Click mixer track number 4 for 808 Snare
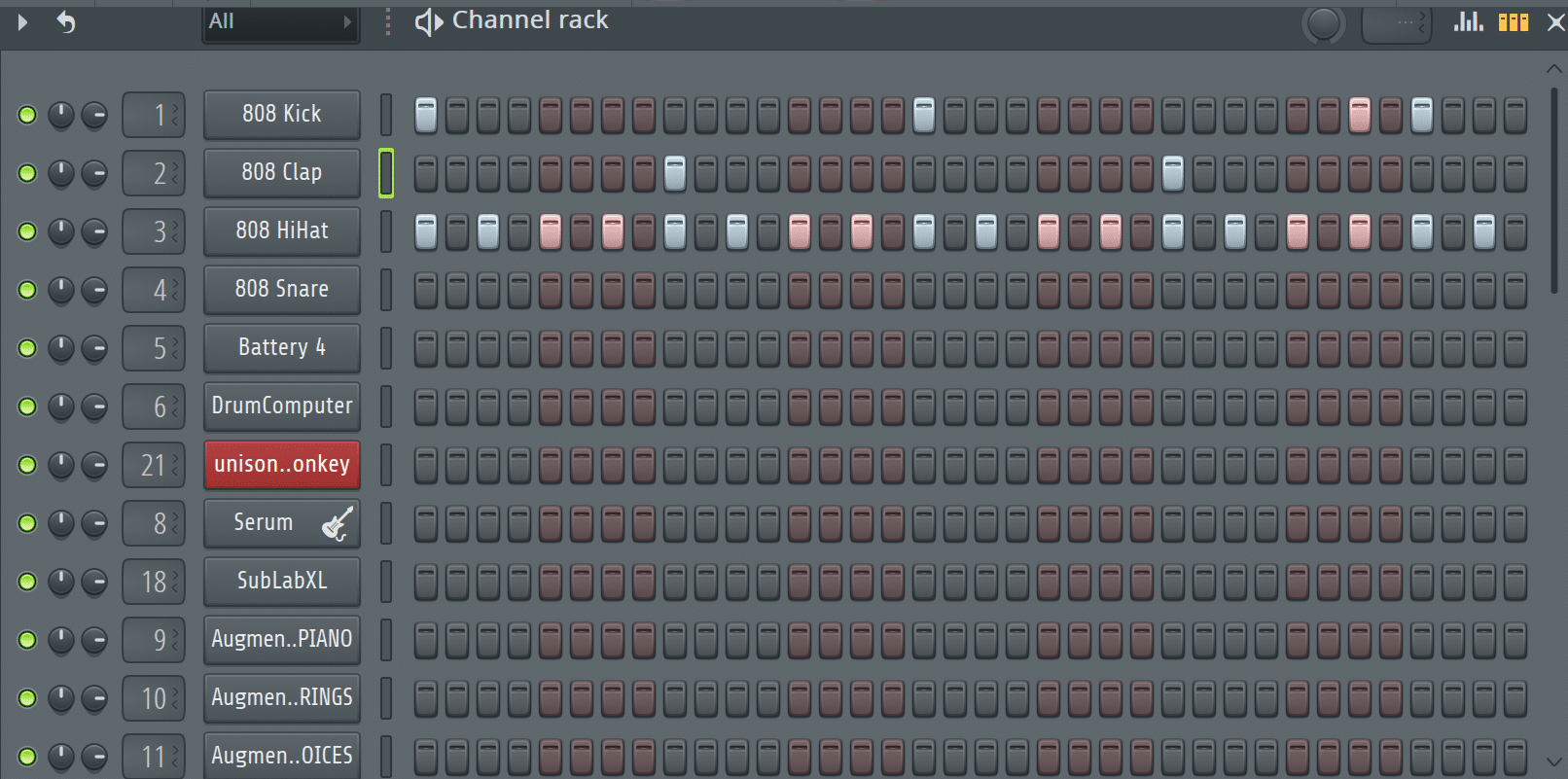Viewport: 1568px width, 779px height. click(x=154, y=290)
